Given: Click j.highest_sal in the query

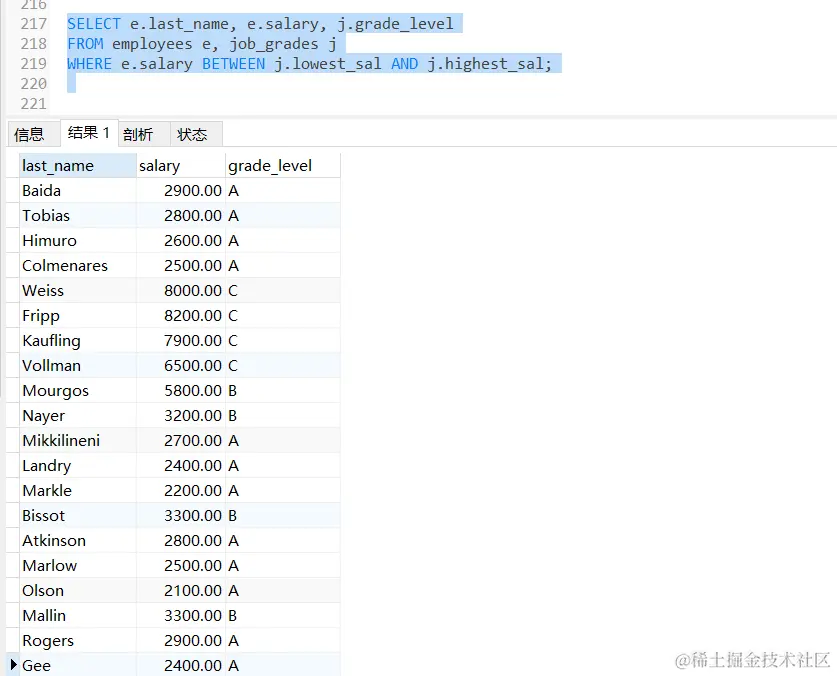Looking at the screenshot, I should [485, 64].
